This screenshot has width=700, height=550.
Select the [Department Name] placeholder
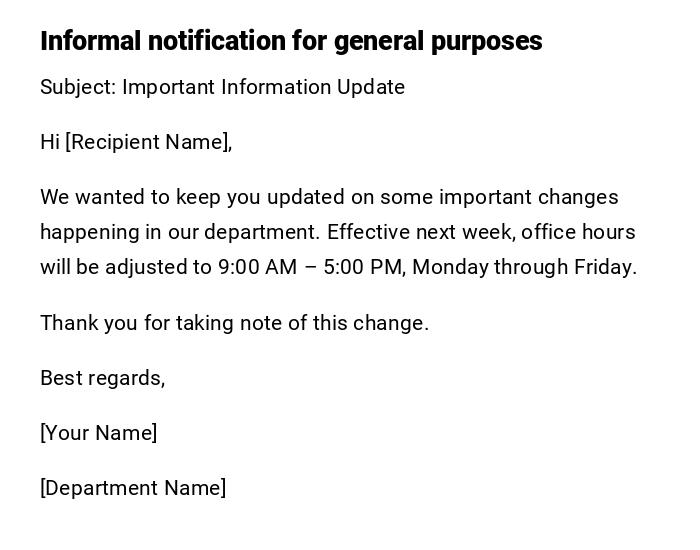point(133,488)
